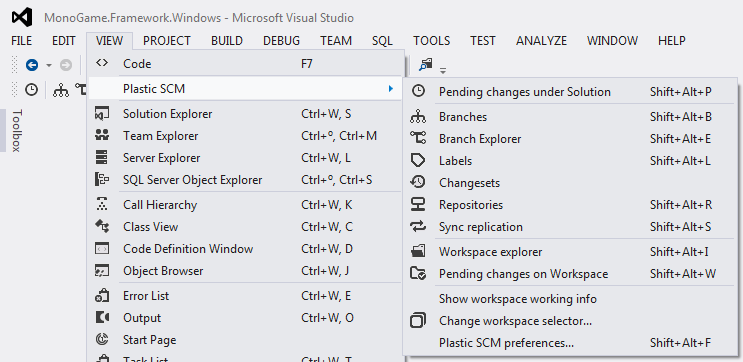Click the blue Navigate Backward arrow
This screenshot has width=743, height=362.
pos(32,65)
